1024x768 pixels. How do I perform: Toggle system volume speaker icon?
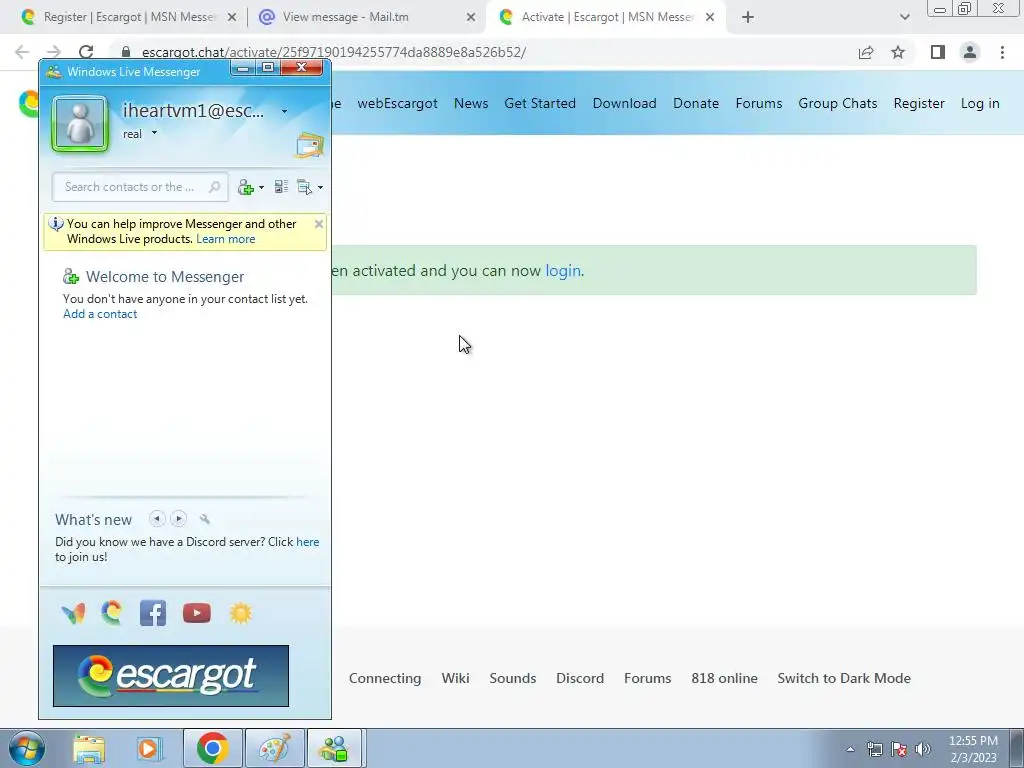click(x=923, y=749)
